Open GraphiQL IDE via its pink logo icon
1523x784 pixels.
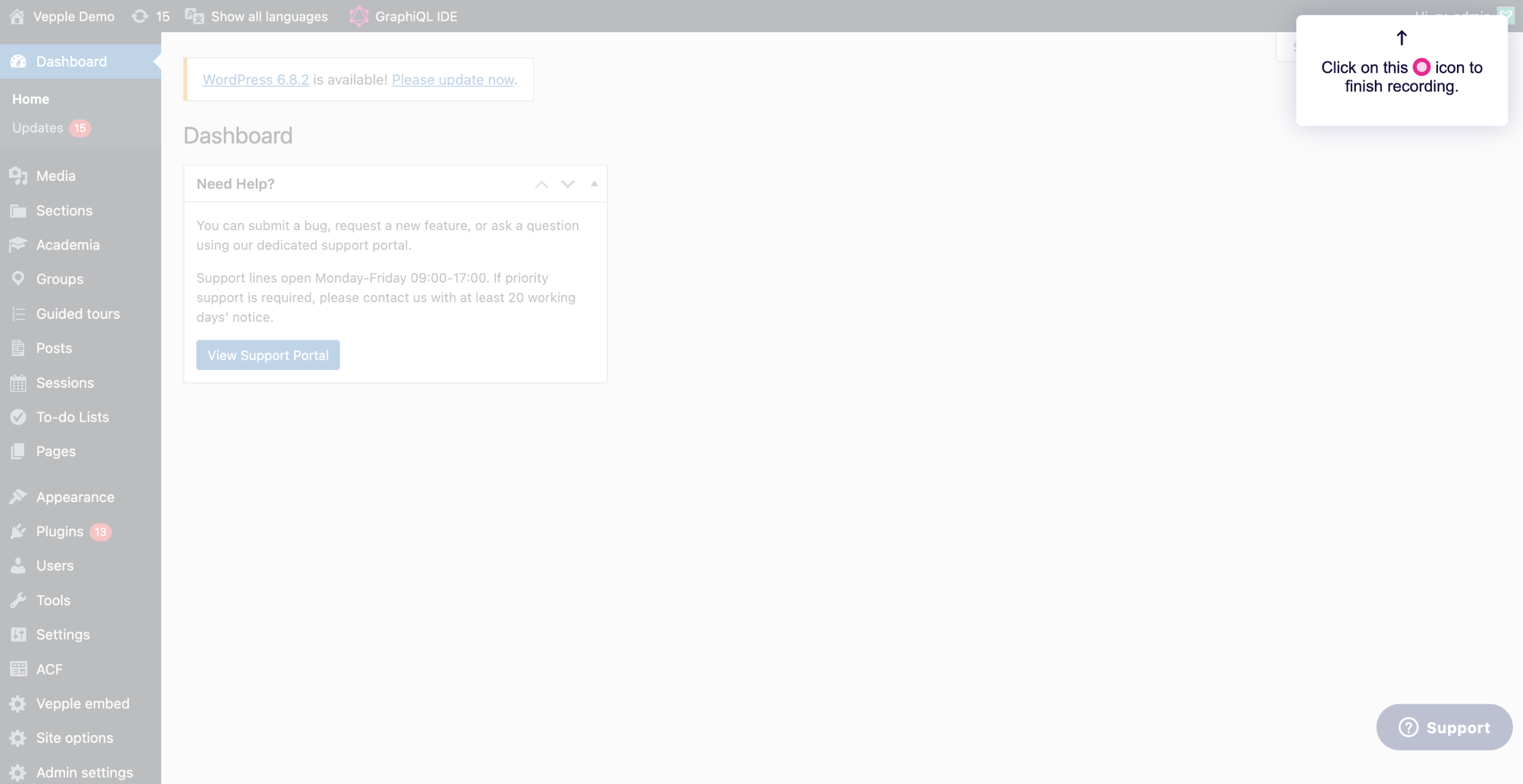(x=359, y=16)
